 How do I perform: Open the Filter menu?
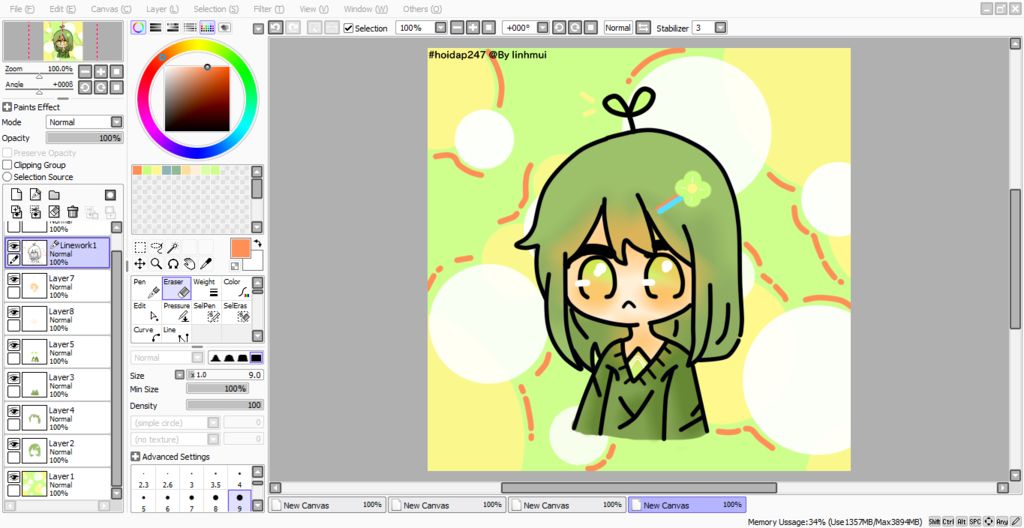pyautogui.click(x=270, y=9)
